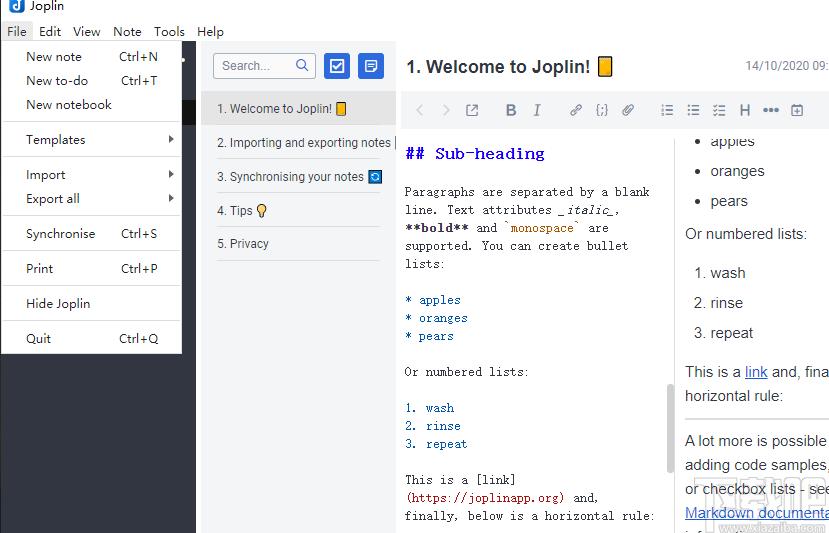
Task: Click '* apples' line in markdown editor
Action: coord(433,300)
